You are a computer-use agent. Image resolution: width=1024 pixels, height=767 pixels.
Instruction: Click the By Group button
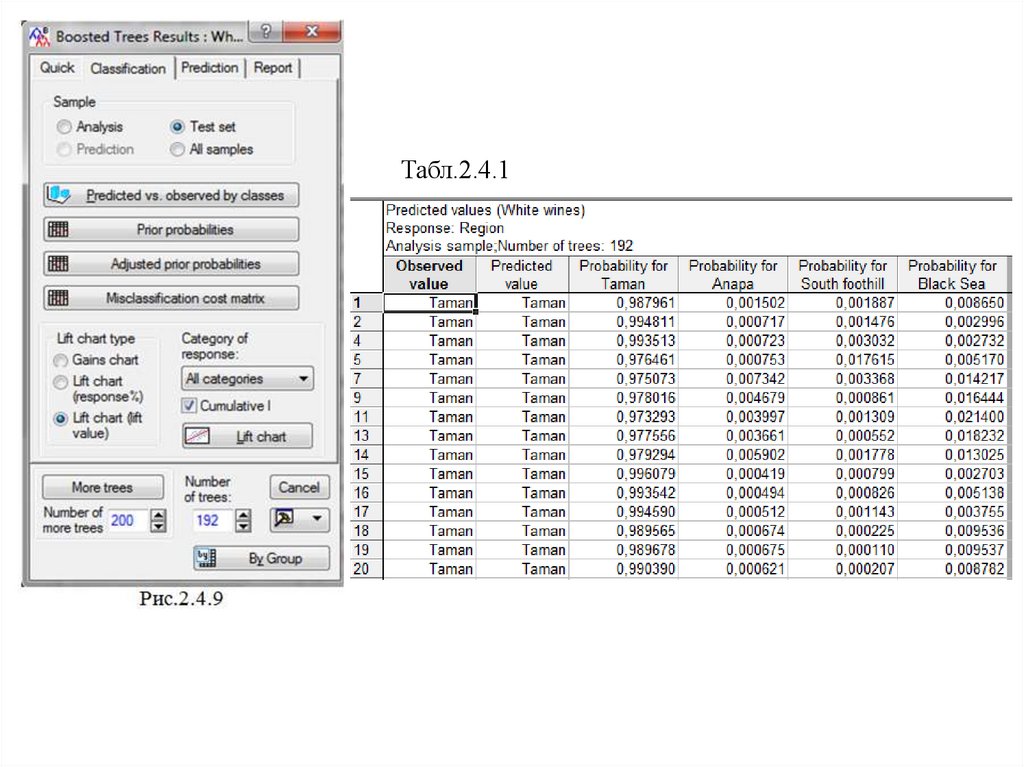(x=262, y=558)
